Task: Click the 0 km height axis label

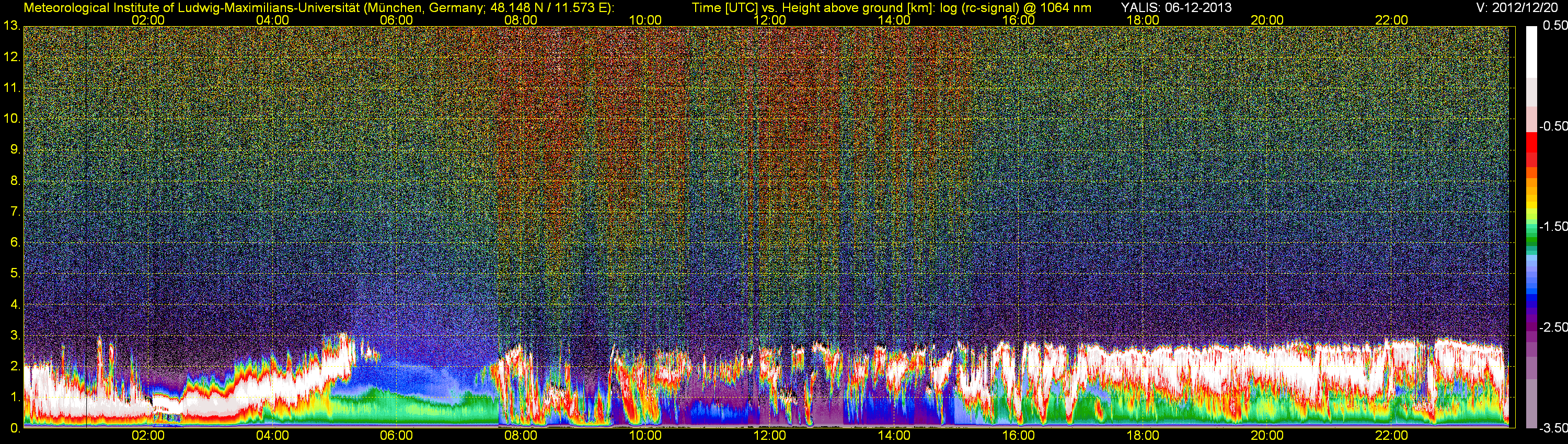Action: coord(16,428)
